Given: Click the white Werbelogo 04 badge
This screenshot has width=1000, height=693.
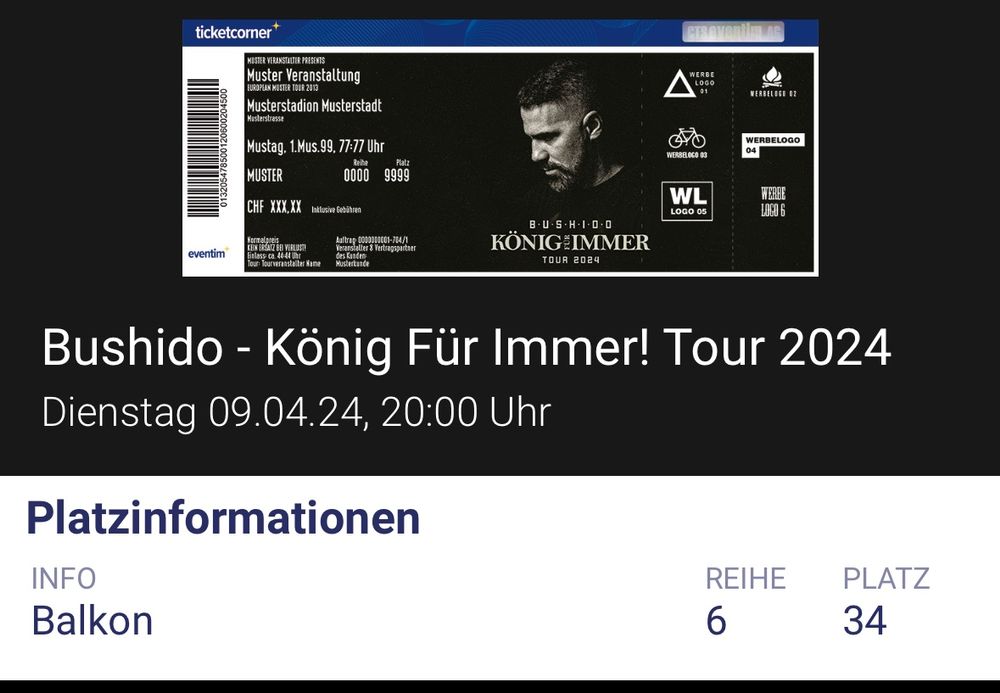Looking at the screenshot, I should point(772,145).
